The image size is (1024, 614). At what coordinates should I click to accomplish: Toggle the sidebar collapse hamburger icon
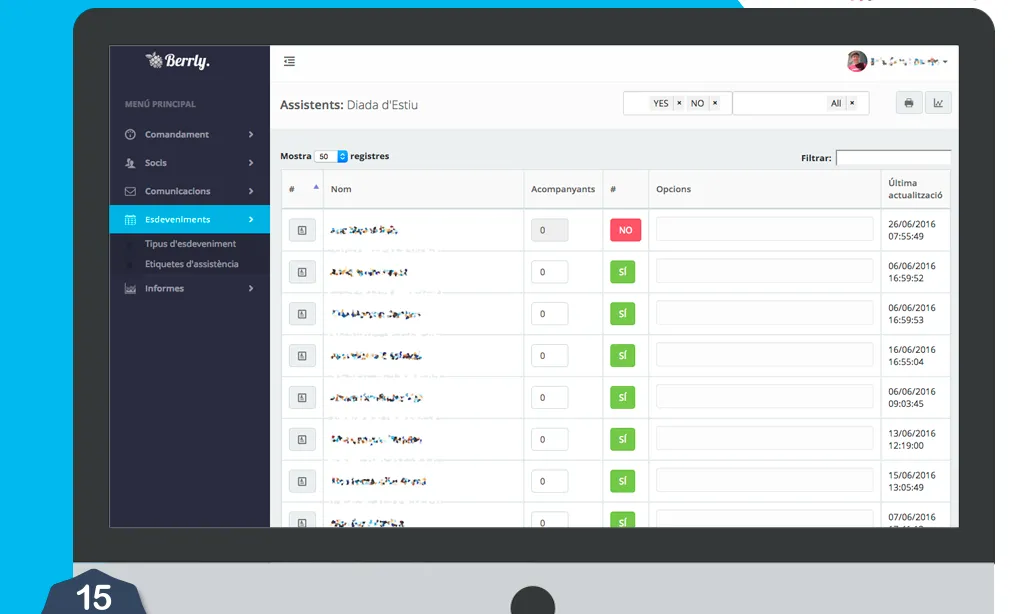289,61
